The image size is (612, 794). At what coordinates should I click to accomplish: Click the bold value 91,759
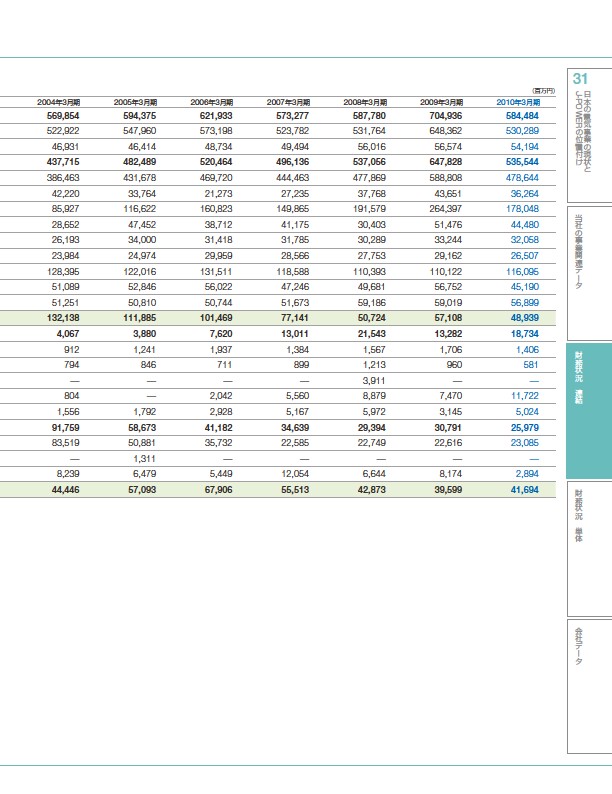click(65, 427)
